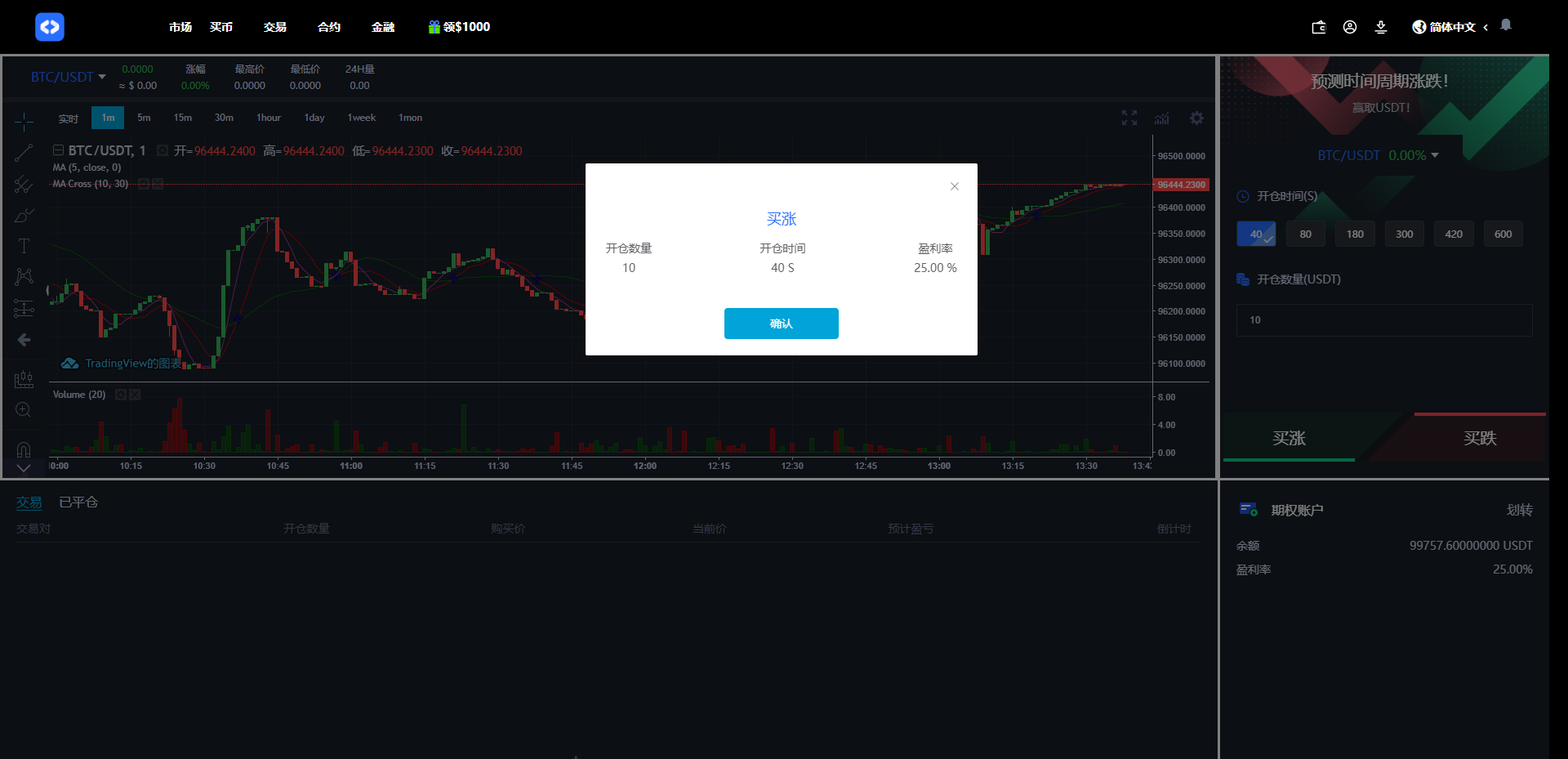
Task: Click the open quantity input field
Action: coord(1383,320)
